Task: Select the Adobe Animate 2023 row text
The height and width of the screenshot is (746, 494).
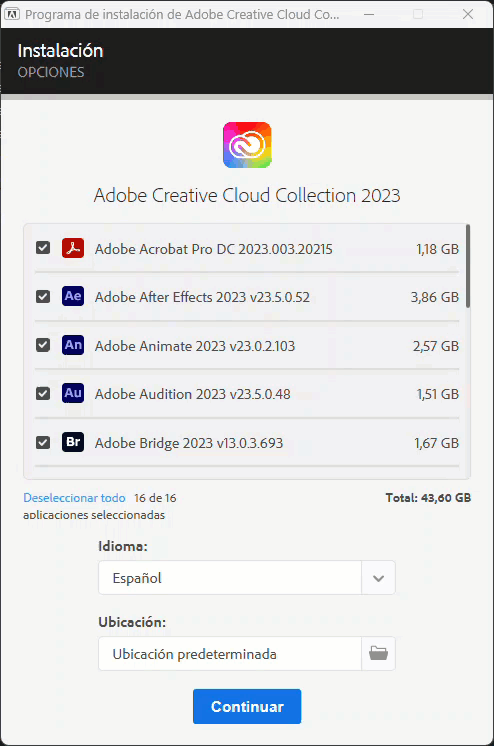Action: pyautogui.click(x=195, y=346)
